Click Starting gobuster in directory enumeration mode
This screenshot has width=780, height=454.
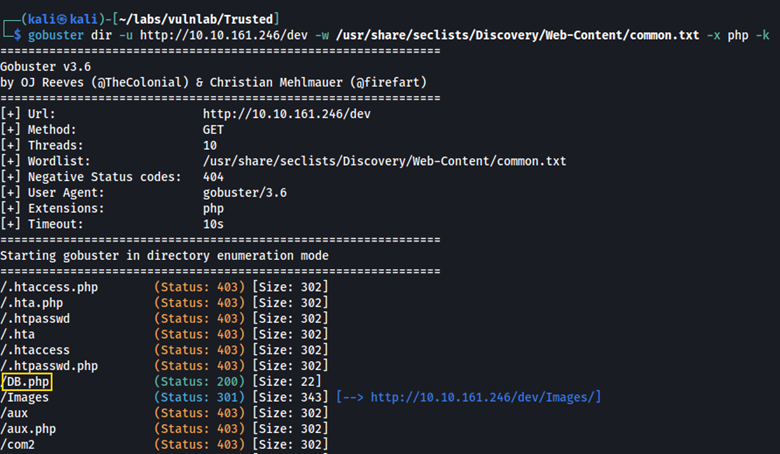tap(165, 256)
